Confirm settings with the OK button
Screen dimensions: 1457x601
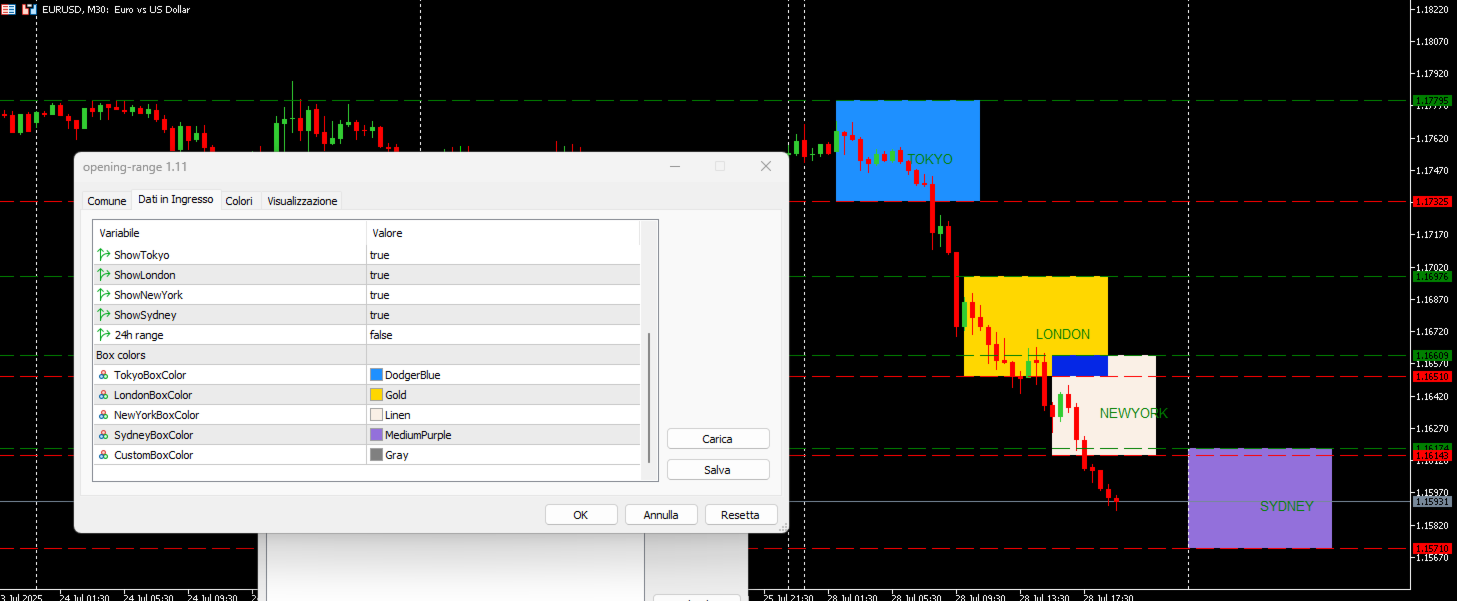(581, 515)
